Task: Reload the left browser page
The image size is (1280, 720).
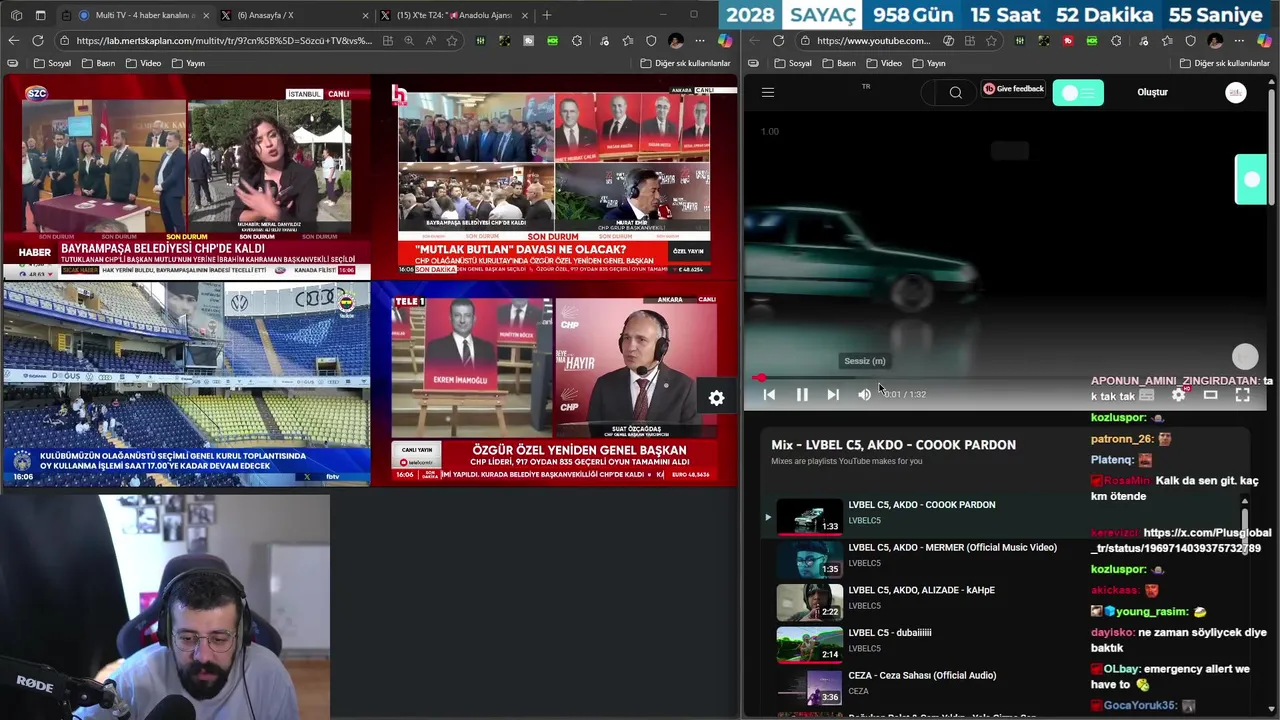Action: (x=38, y=41)
